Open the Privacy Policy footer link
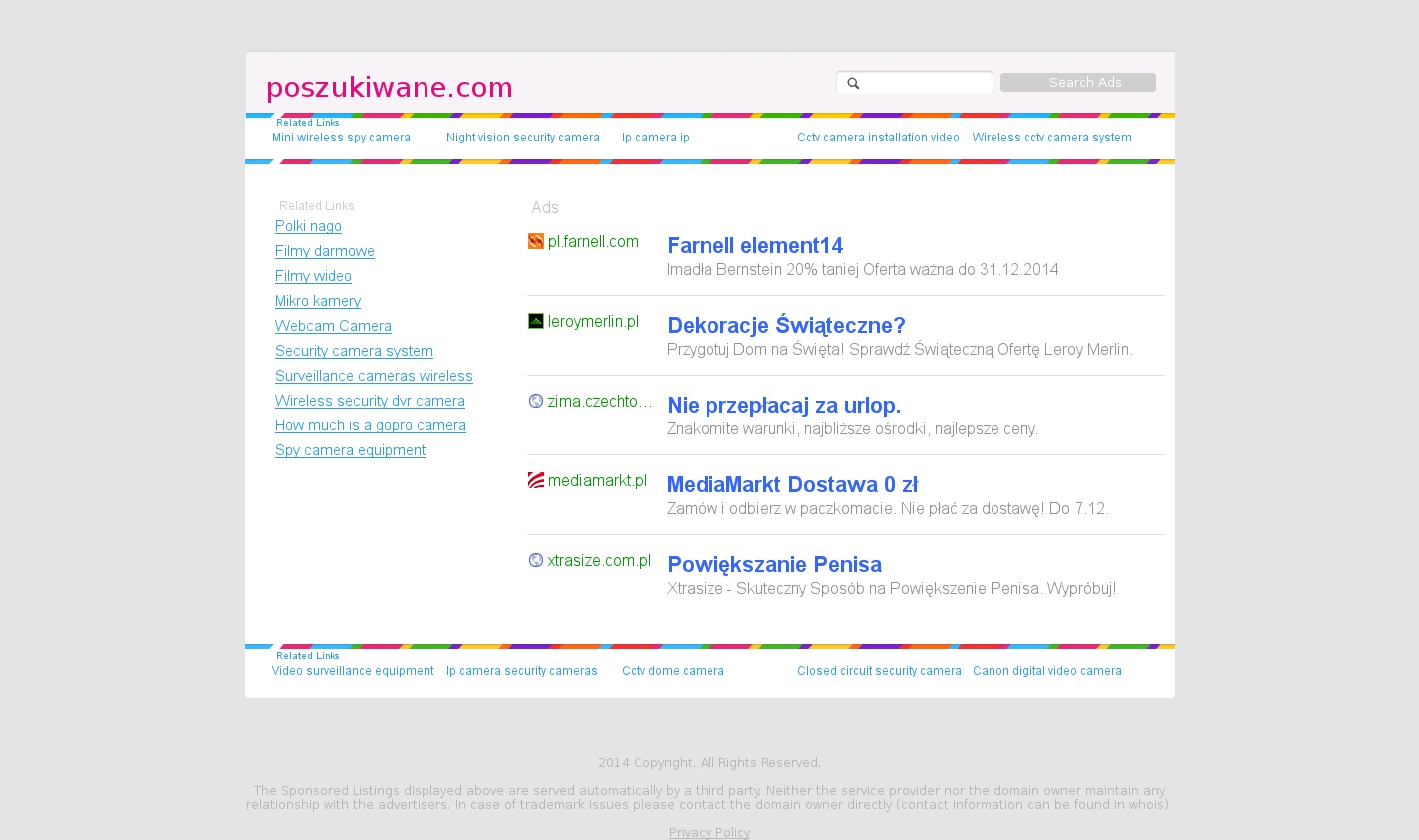Screen dimensions: 1419x840 point(709,833)
